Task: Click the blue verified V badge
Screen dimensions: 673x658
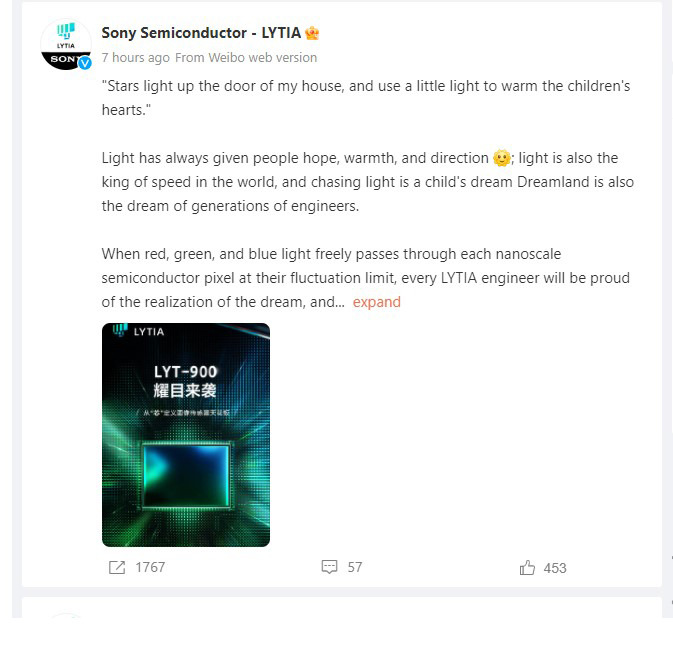Action: (x=85, y=63)
